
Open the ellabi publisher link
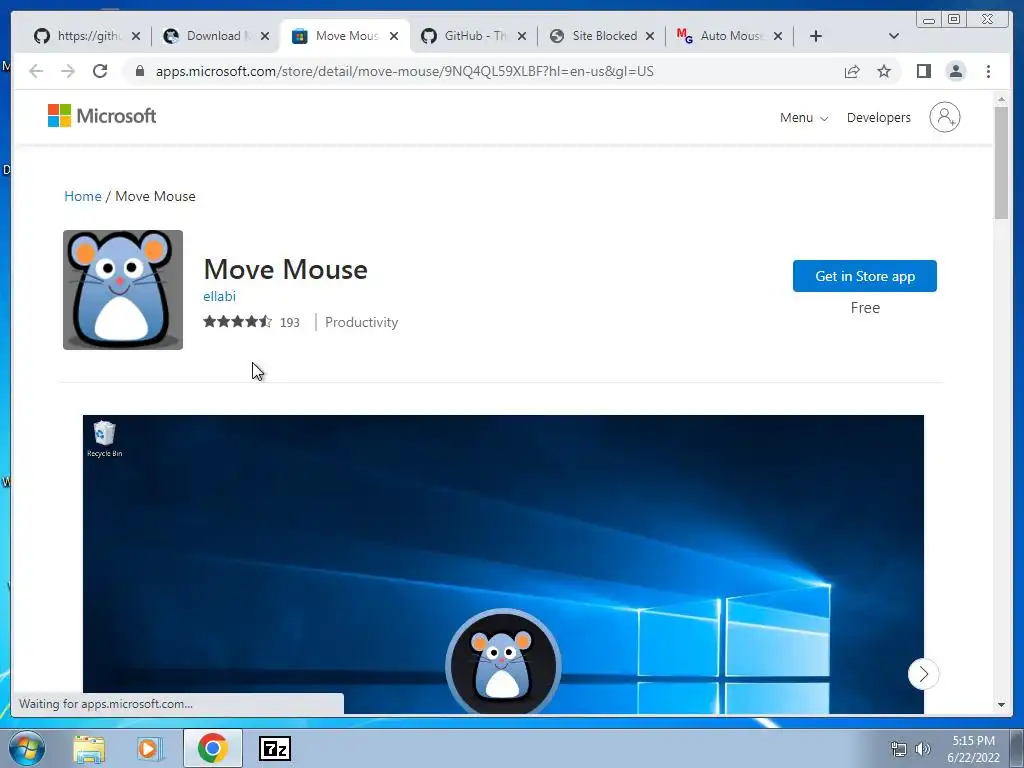point(219,296)
